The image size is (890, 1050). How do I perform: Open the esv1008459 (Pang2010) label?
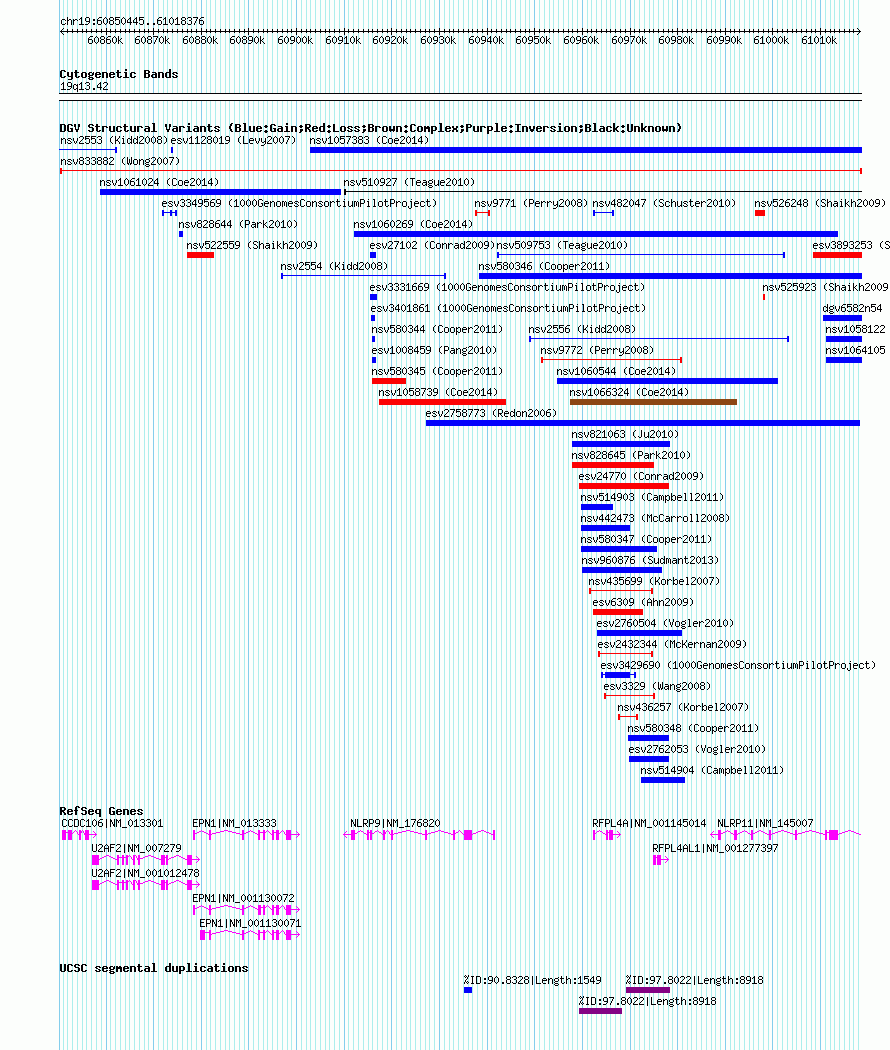tap(434, 350)
